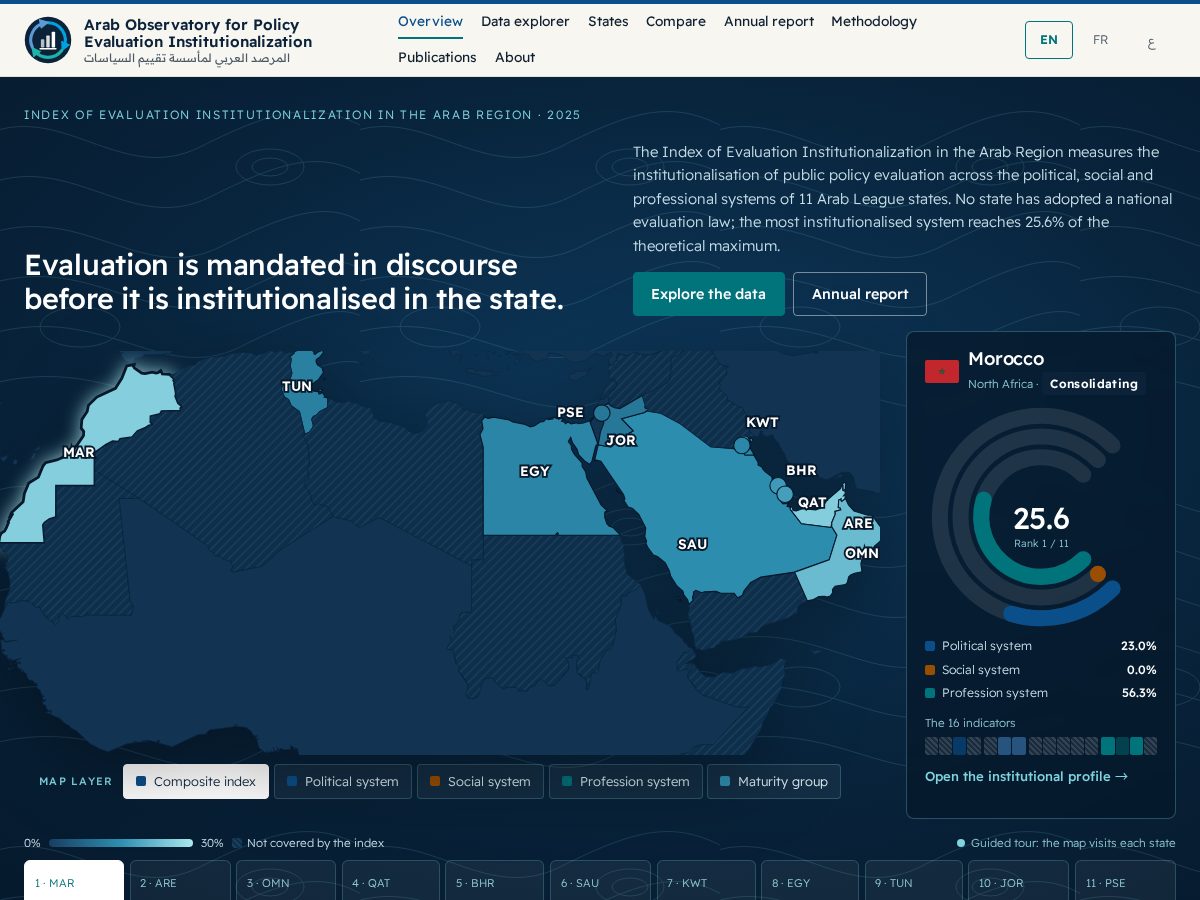Click the 'Not covered by the index' swatch
This screenshot has height=900, width=1200.
point(237,843)
